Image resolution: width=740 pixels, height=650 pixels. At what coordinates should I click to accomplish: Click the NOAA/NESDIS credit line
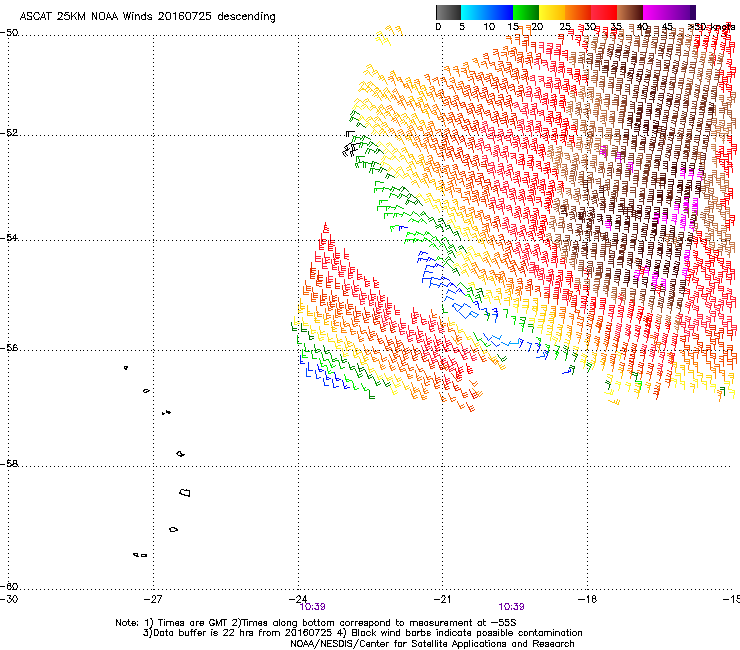[x=432, y=643]
